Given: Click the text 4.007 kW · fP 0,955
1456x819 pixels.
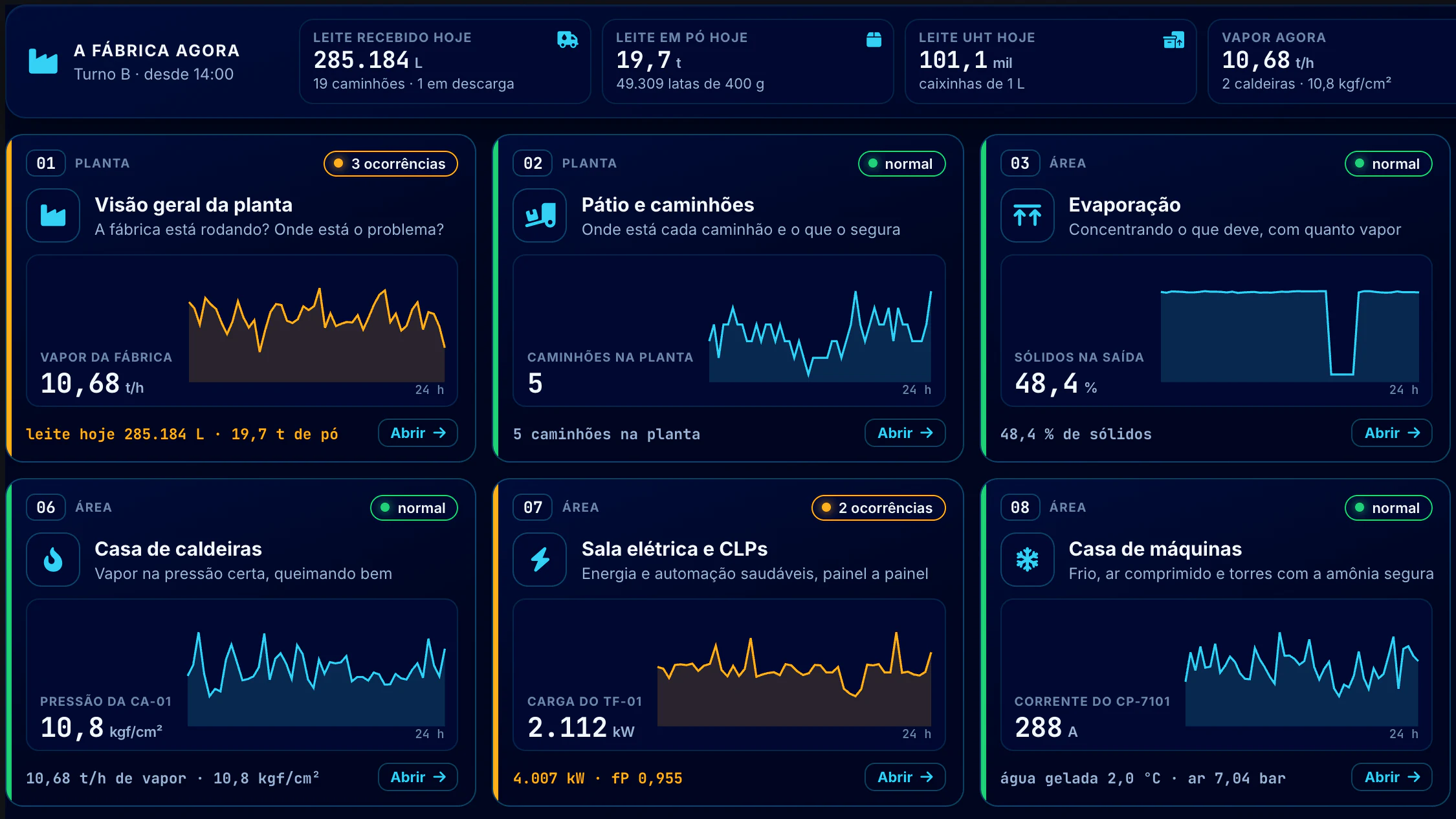Looking at the screenshot, I should 598,778.
